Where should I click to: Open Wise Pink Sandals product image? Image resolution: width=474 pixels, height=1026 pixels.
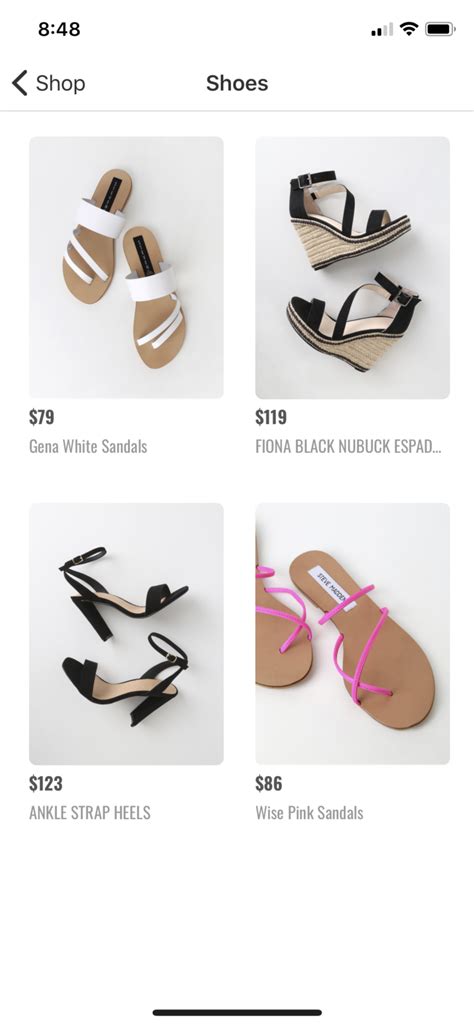(x=352, y=633)
